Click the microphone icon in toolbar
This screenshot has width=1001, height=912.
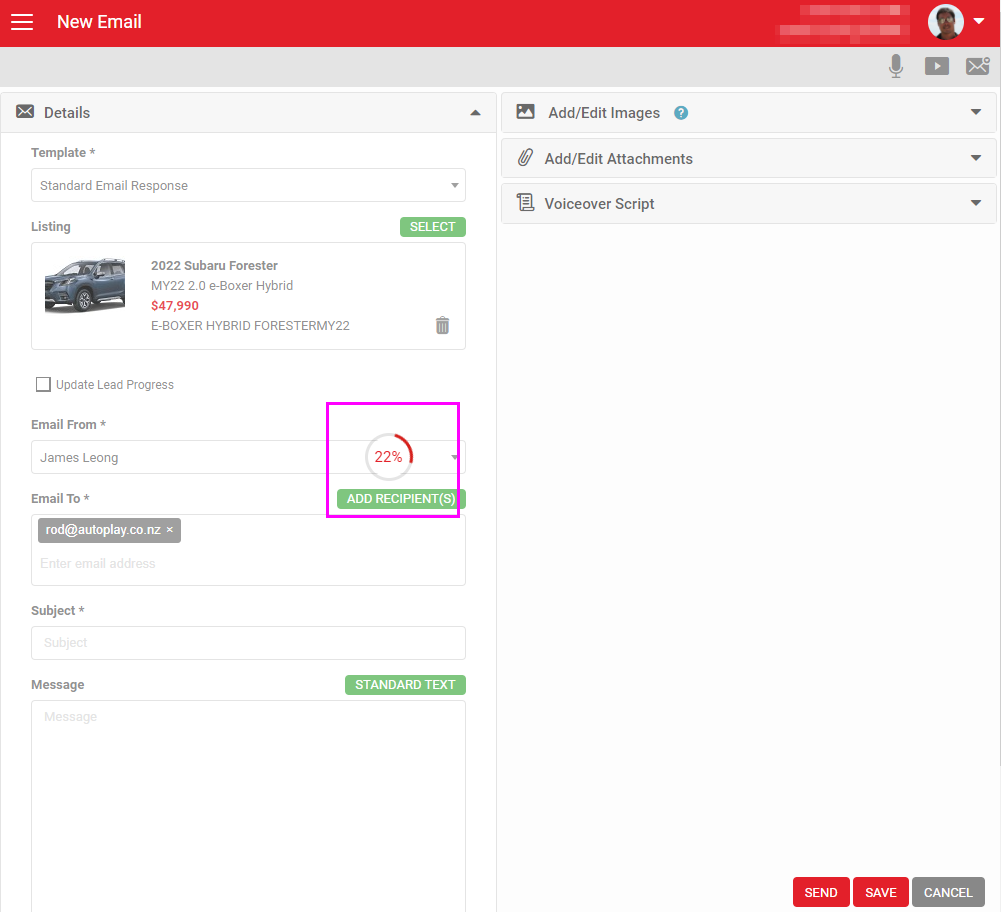click(x=896, y=66)
